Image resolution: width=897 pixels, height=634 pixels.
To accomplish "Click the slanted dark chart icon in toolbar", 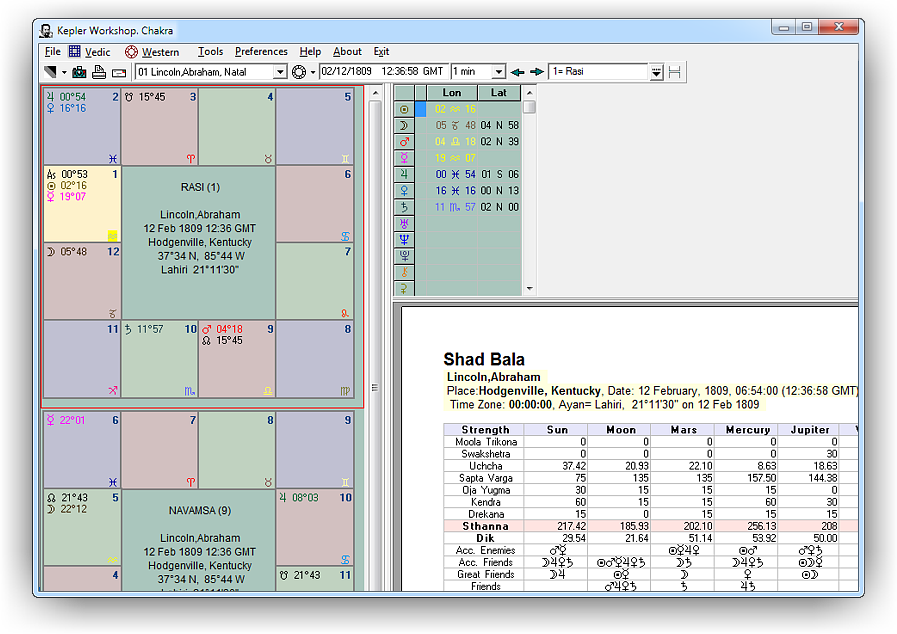I will 50,72.
